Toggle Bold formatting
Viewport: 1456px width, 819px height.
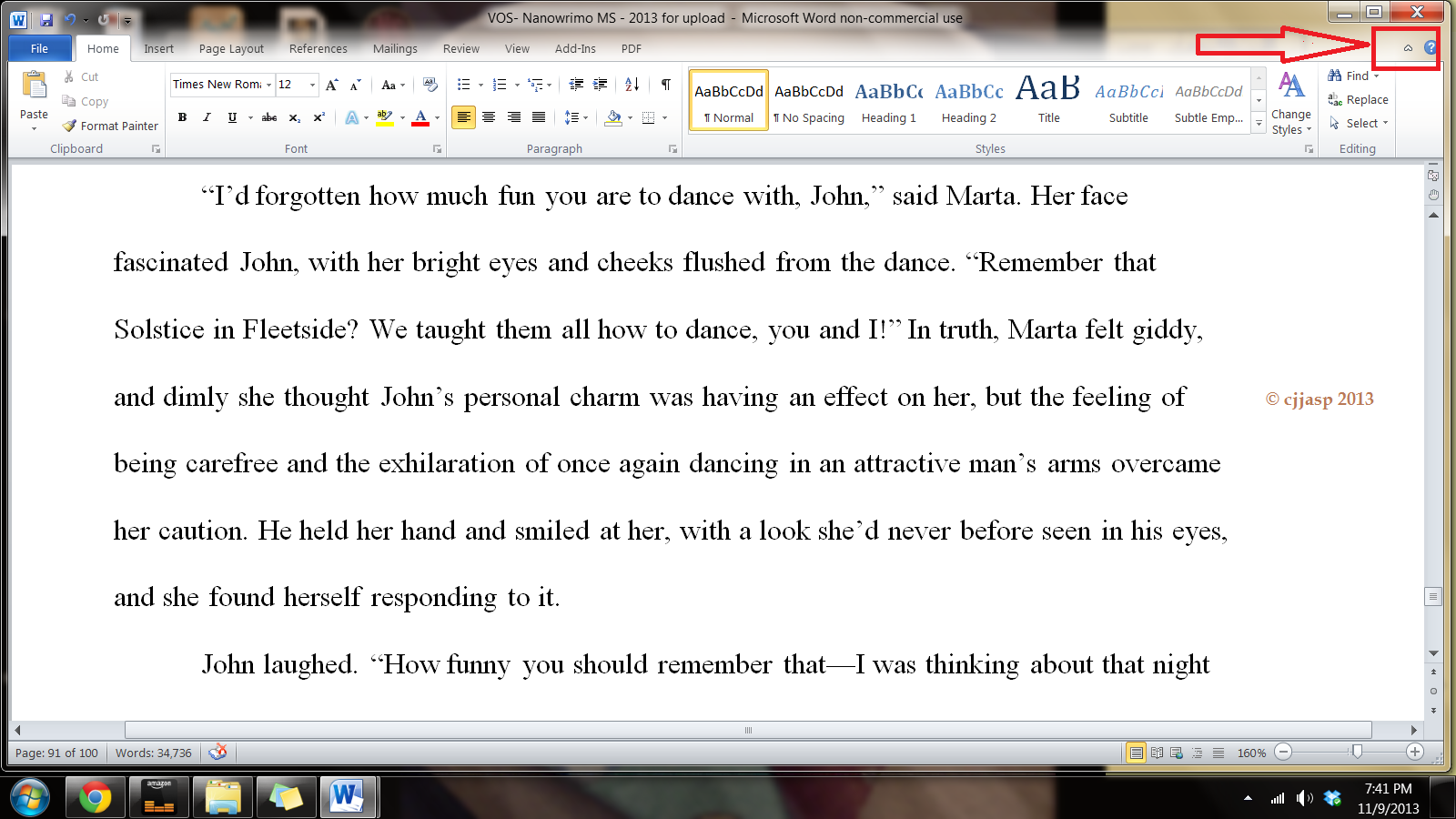point(182,117)
